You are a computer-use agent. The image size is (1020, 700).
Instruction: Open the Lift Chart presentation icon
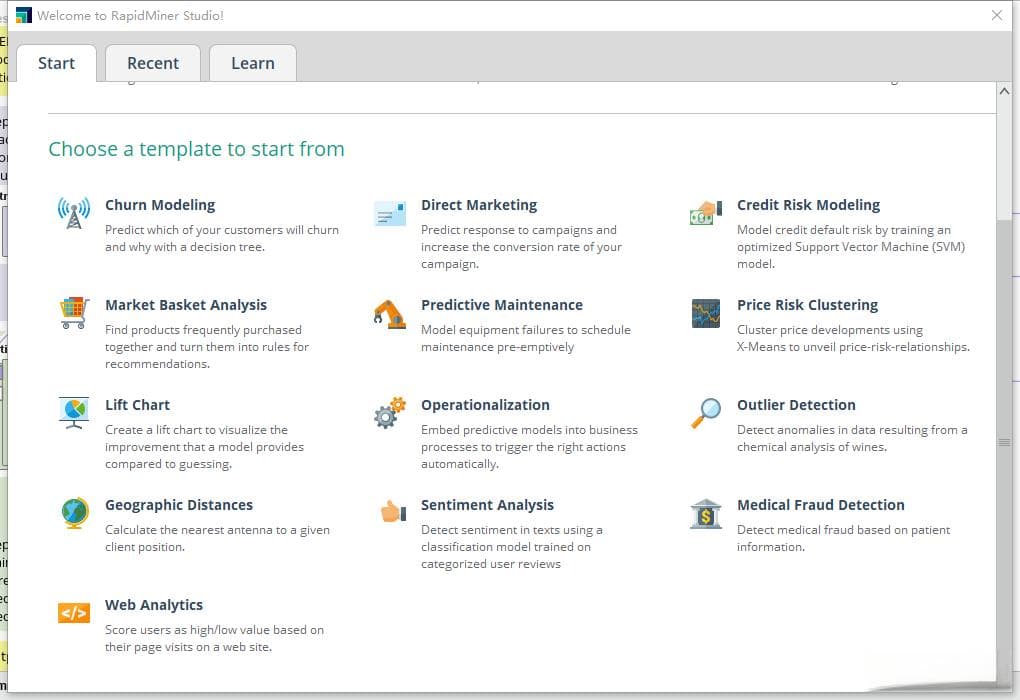point(74,413)
